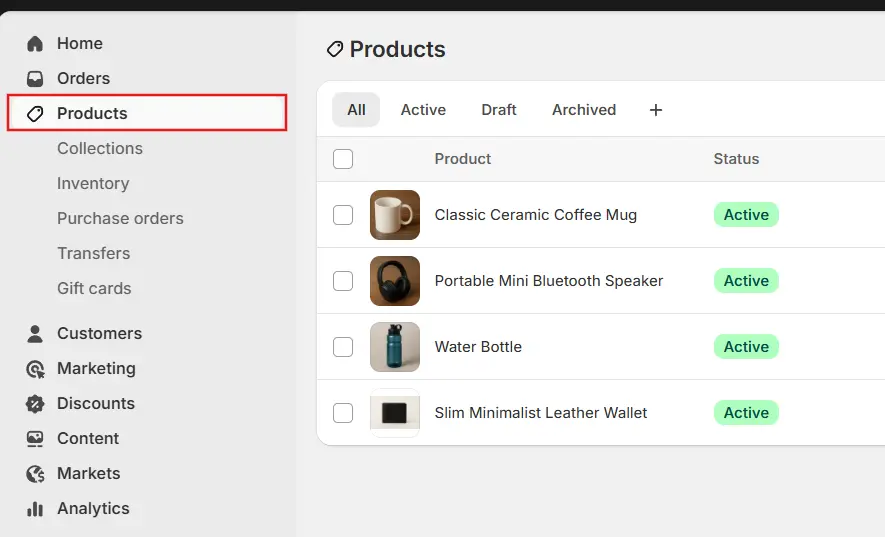Toggle the select-all products checkbox
This screenshot has width=885, height=537.
coord(343,159)
